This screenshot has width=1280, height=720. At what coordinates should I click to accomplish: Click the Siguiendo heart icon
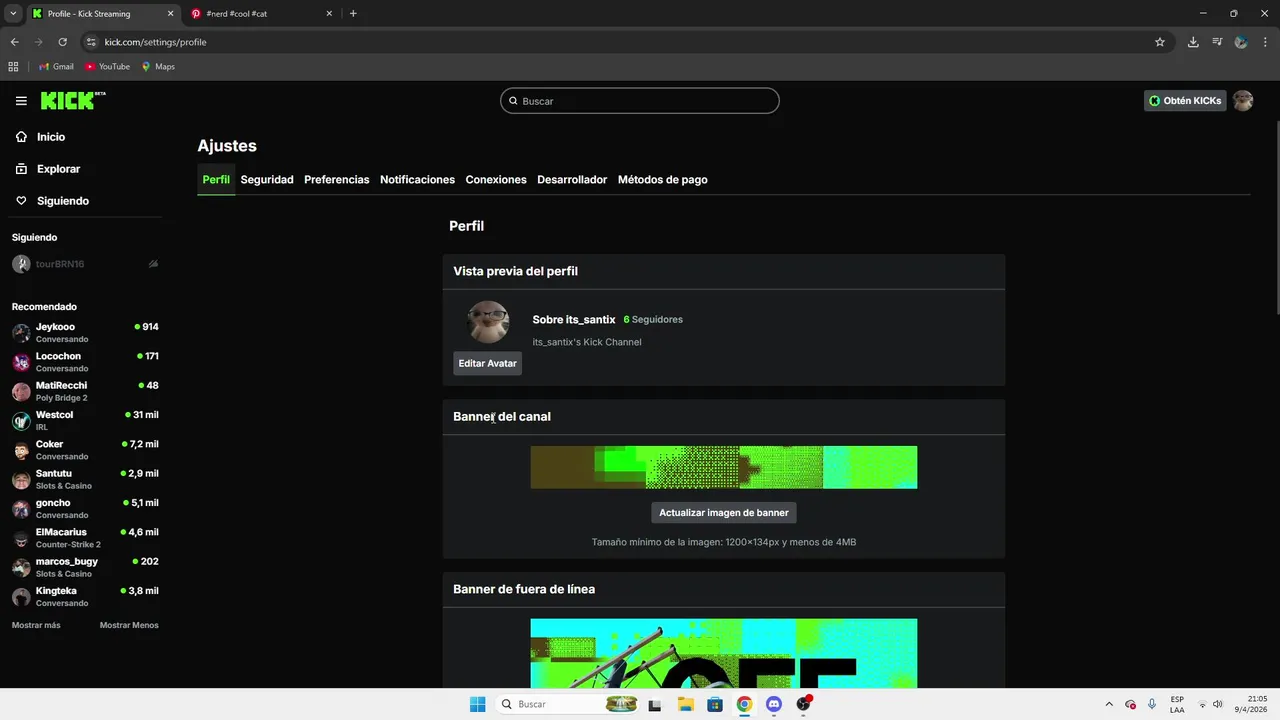click(x=21, y=201)
